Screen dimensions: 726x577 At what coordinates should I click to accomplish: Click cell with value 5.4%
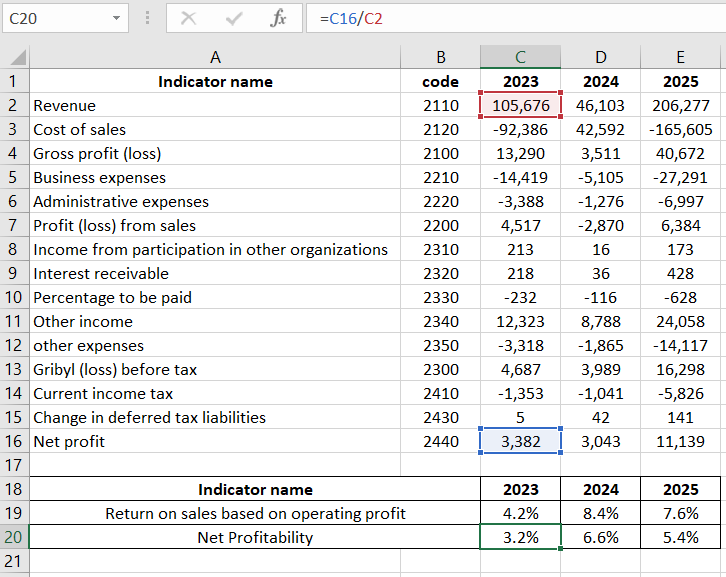pyautogui.click(x=680, y=537)
